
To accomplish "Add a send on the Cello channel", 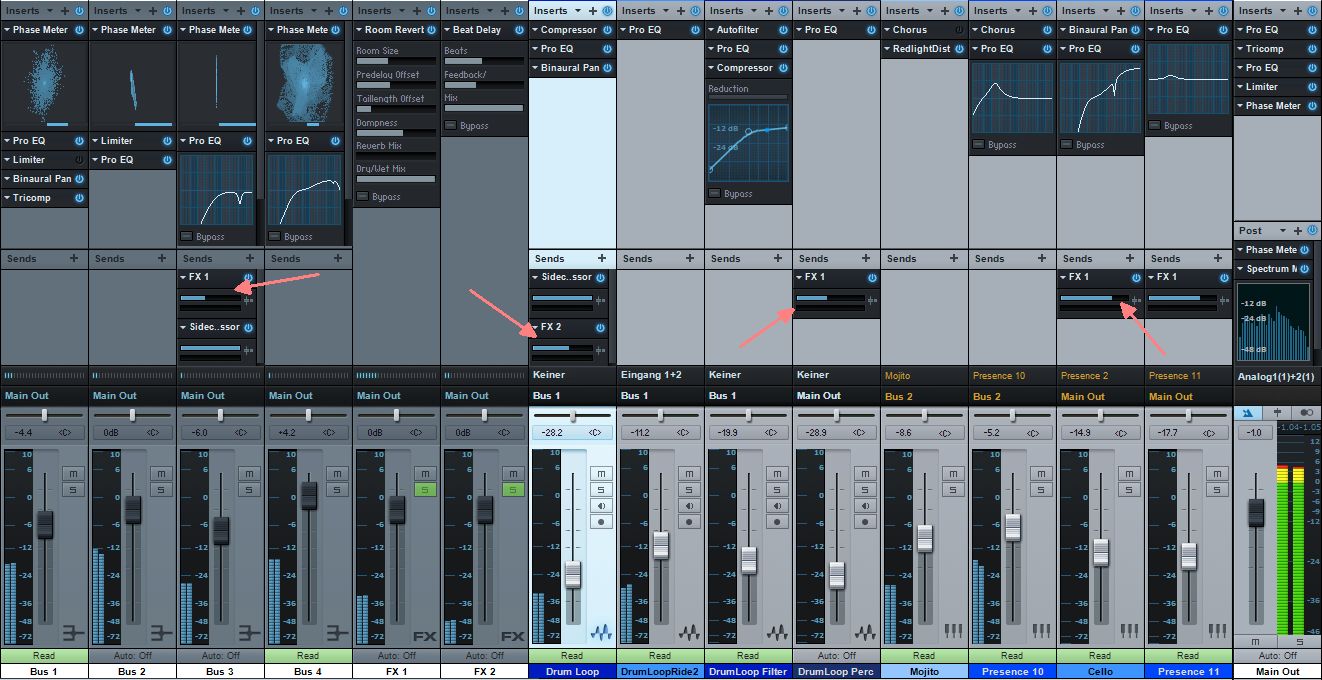I will [x=1130, y=258].
